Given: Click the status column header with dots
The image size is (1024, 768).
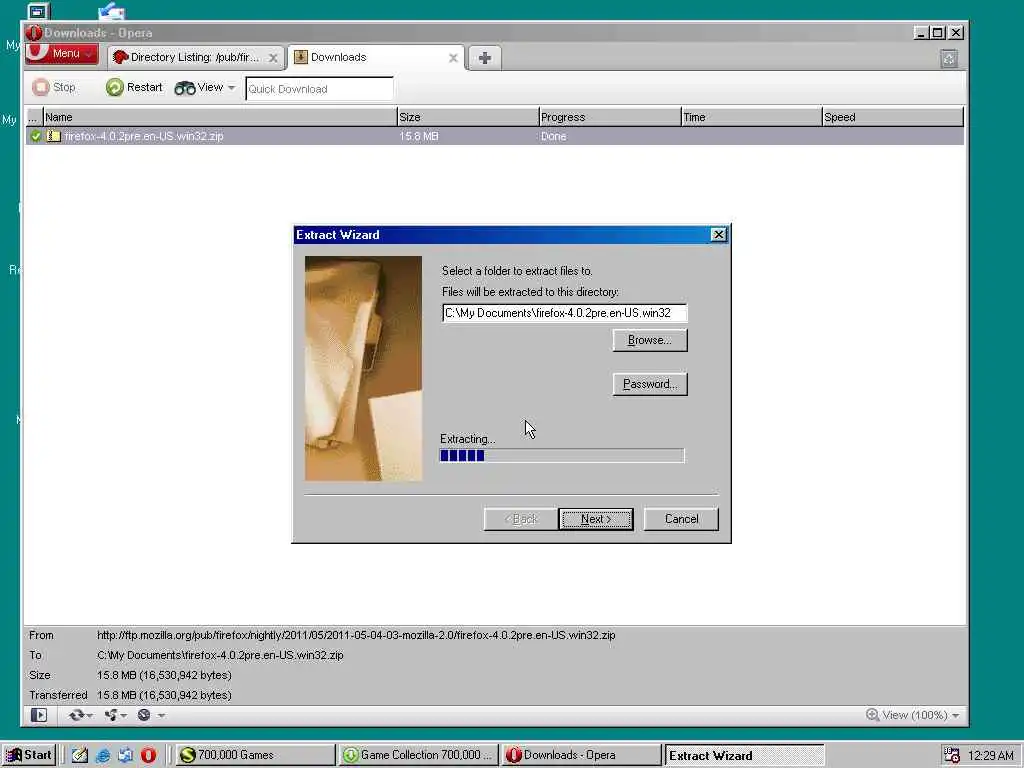Looking at the screenshot, I should pos(34,118).
